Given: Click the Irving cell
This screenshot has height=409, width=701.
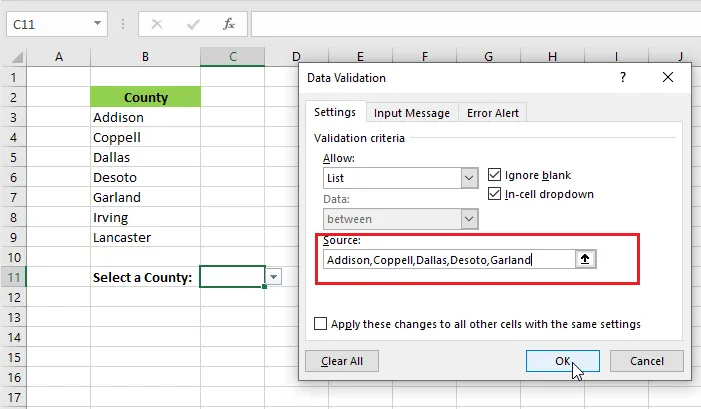Looking at the screenshot, I should pyautogui.click(x=145, y=217).
